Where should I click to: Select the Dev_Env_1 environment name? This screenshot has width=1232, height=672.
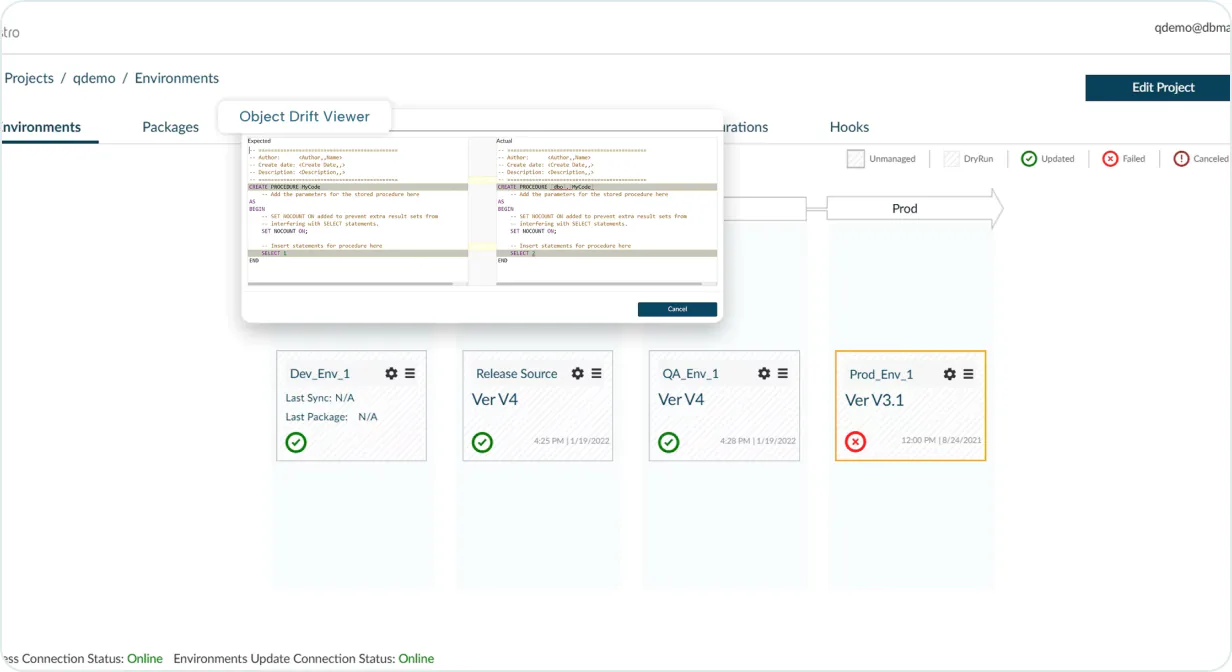(x=320, y=374)
